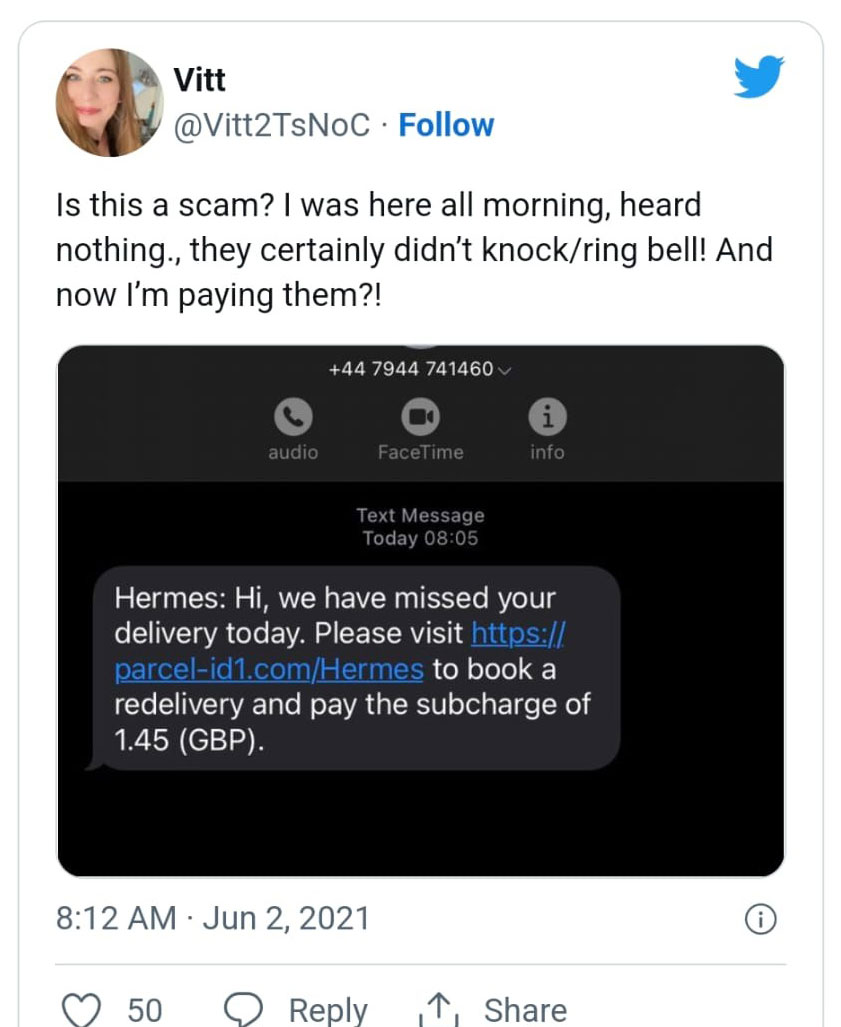Viewport: 841px width, 1027px height.
Task: Click the like count of 50
Action: [x=145, y=1009]
